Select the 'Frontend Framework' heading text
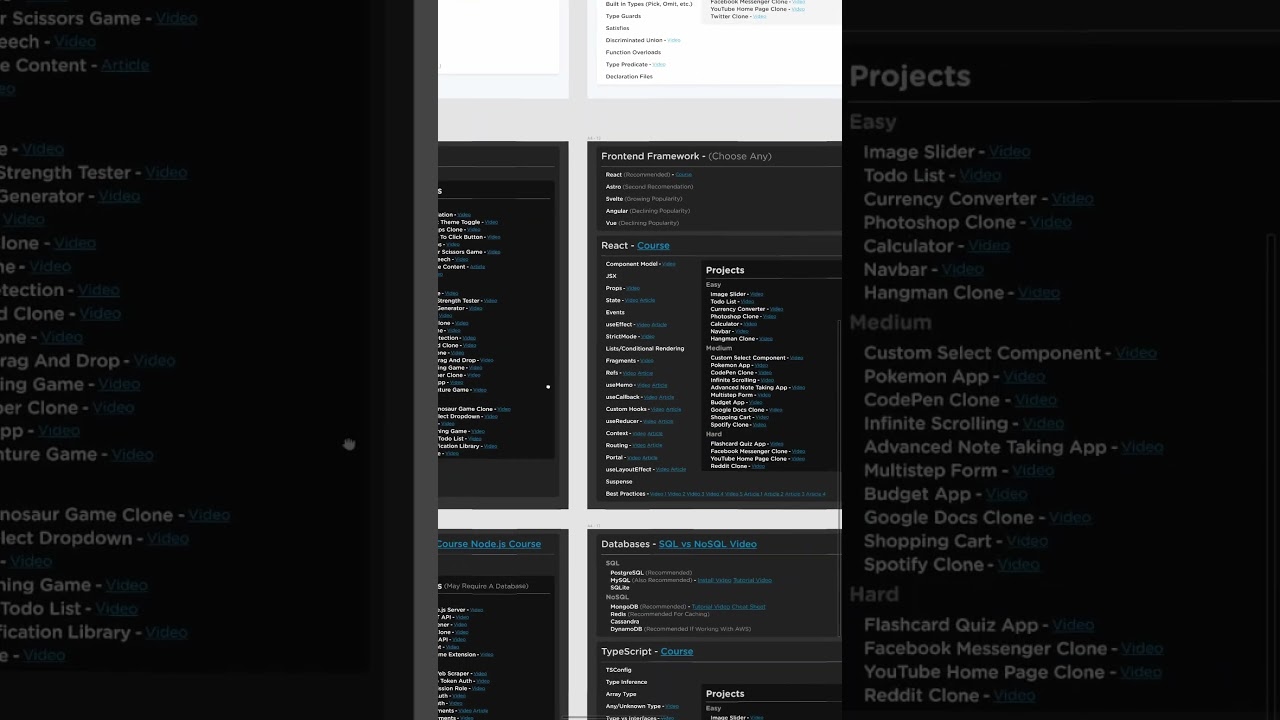1280x720 pixels. point(650,156)
